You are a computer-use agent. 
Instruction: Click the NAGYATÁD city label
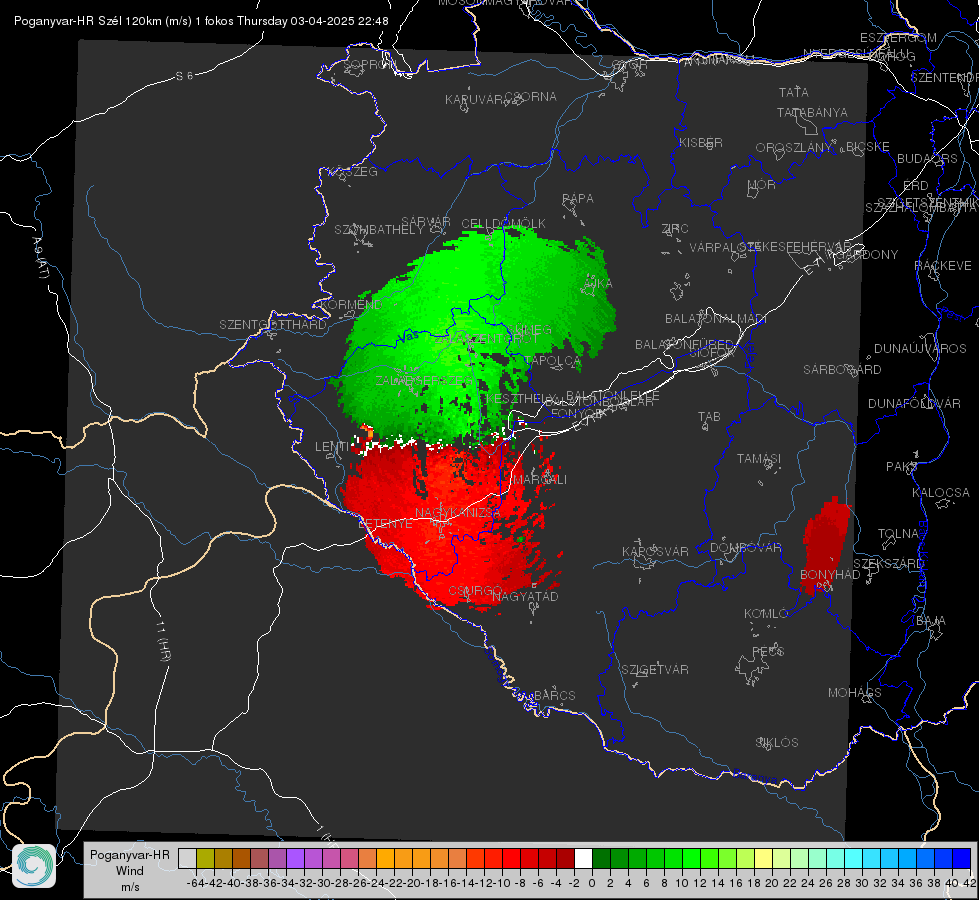(x=525, y=596)
